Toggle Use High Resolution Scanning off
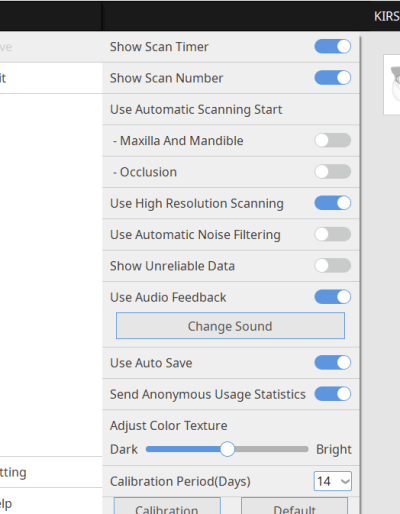400x514 pixels. click(x=332, y=203)
